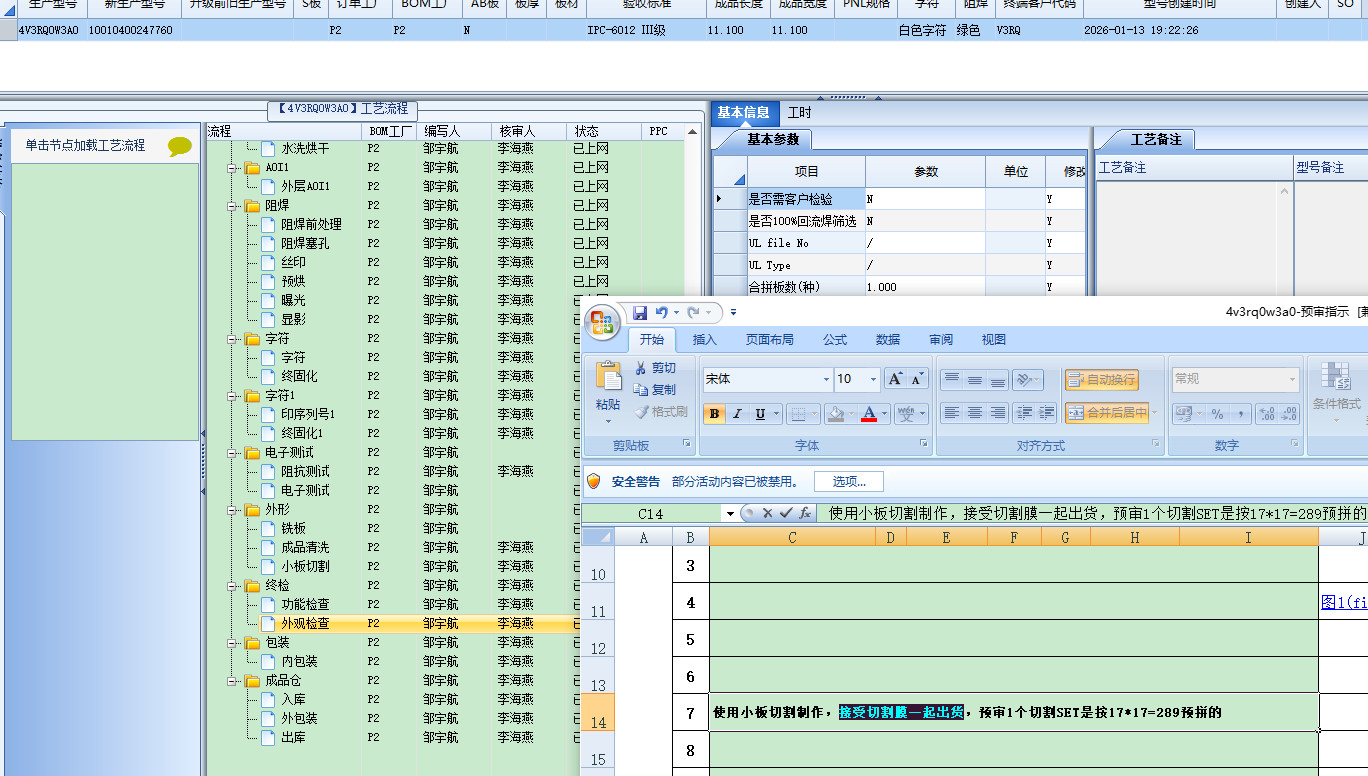Click 单击节点加载工艺流程 button
This screenshot has width=1368, height=776.
coord(85,146)
